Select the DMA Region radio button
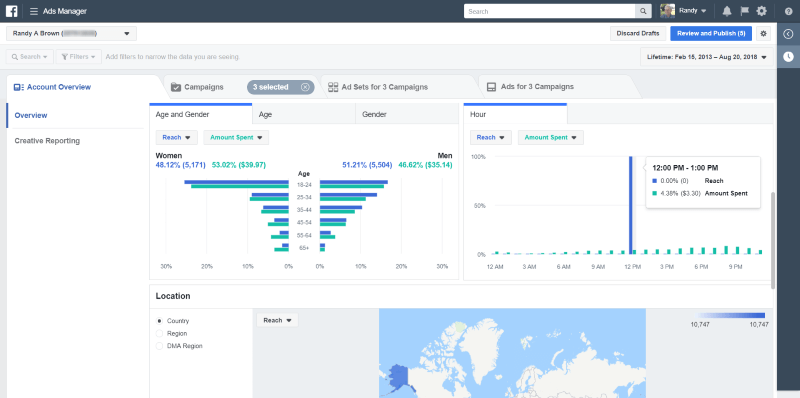 (x=159, y=345)
